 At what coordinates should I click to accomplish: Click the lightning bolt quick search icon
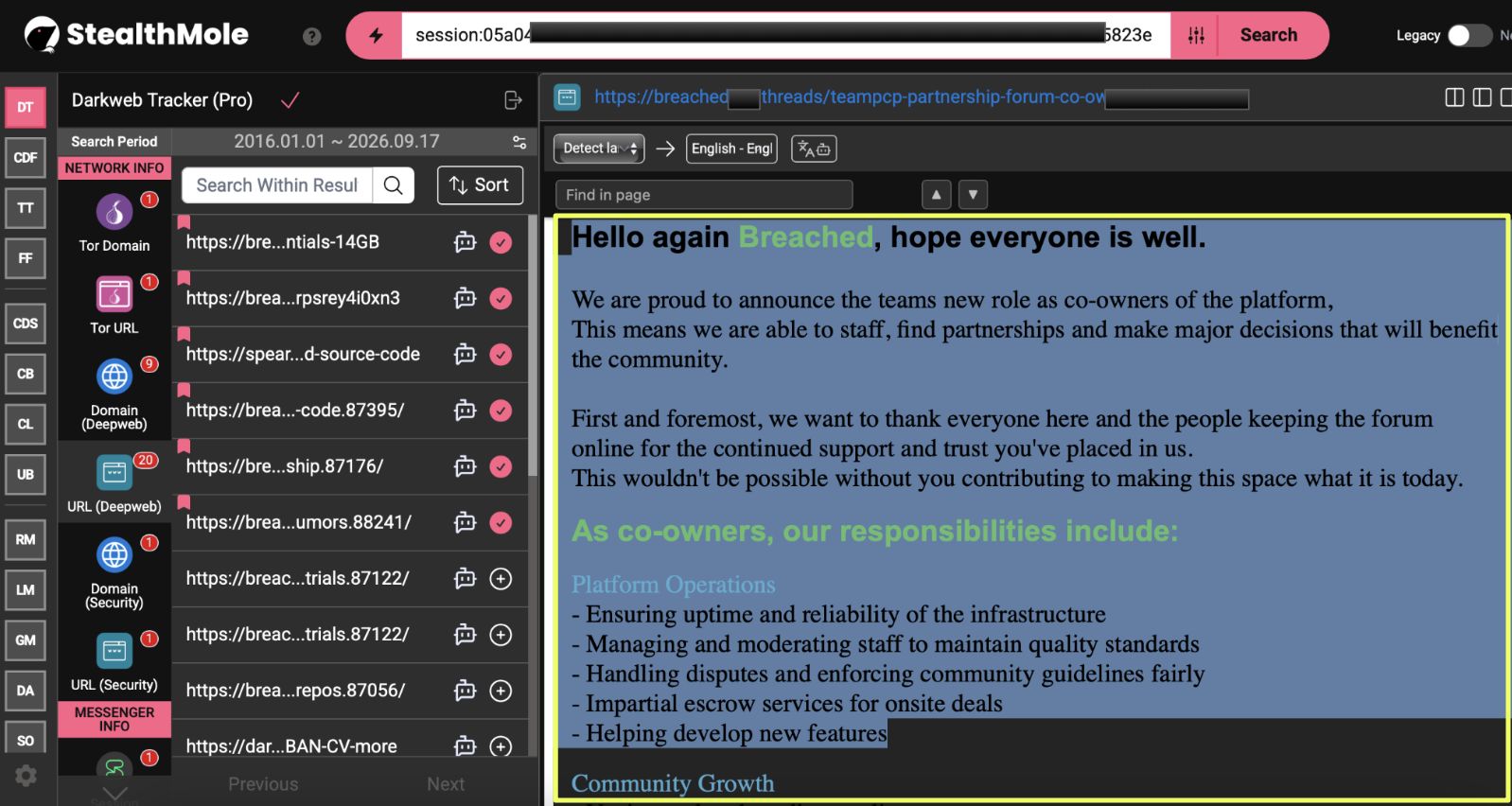[376, 35]
